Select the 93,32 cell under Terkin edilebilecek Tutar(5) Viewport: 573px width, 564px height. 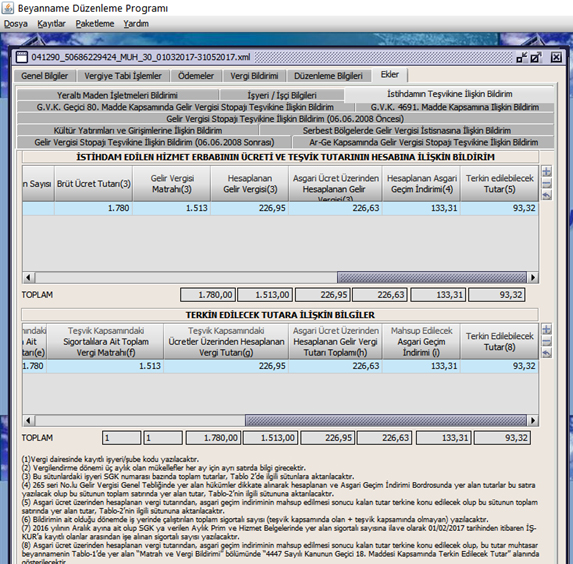coord(499,208)
